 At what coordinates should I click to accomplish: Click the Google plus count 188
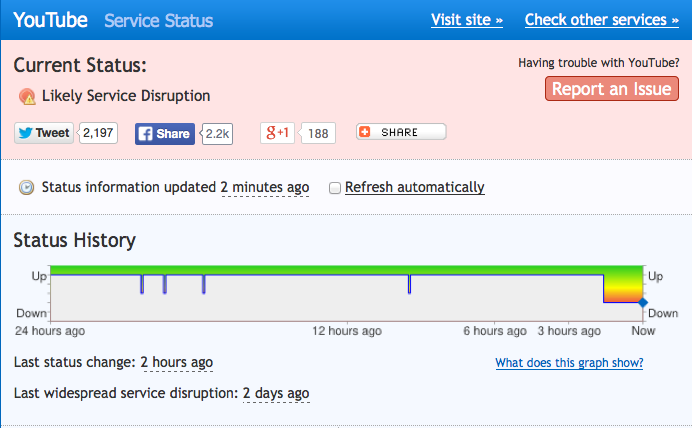coord(318,133)
